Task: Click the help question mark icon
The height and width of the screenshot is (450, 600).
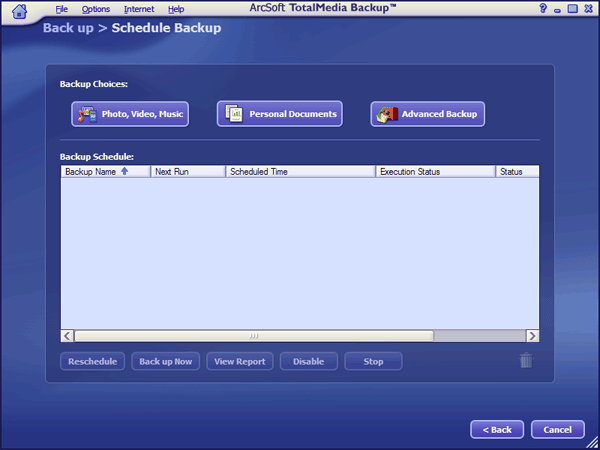Action: (x=543, y=8)
